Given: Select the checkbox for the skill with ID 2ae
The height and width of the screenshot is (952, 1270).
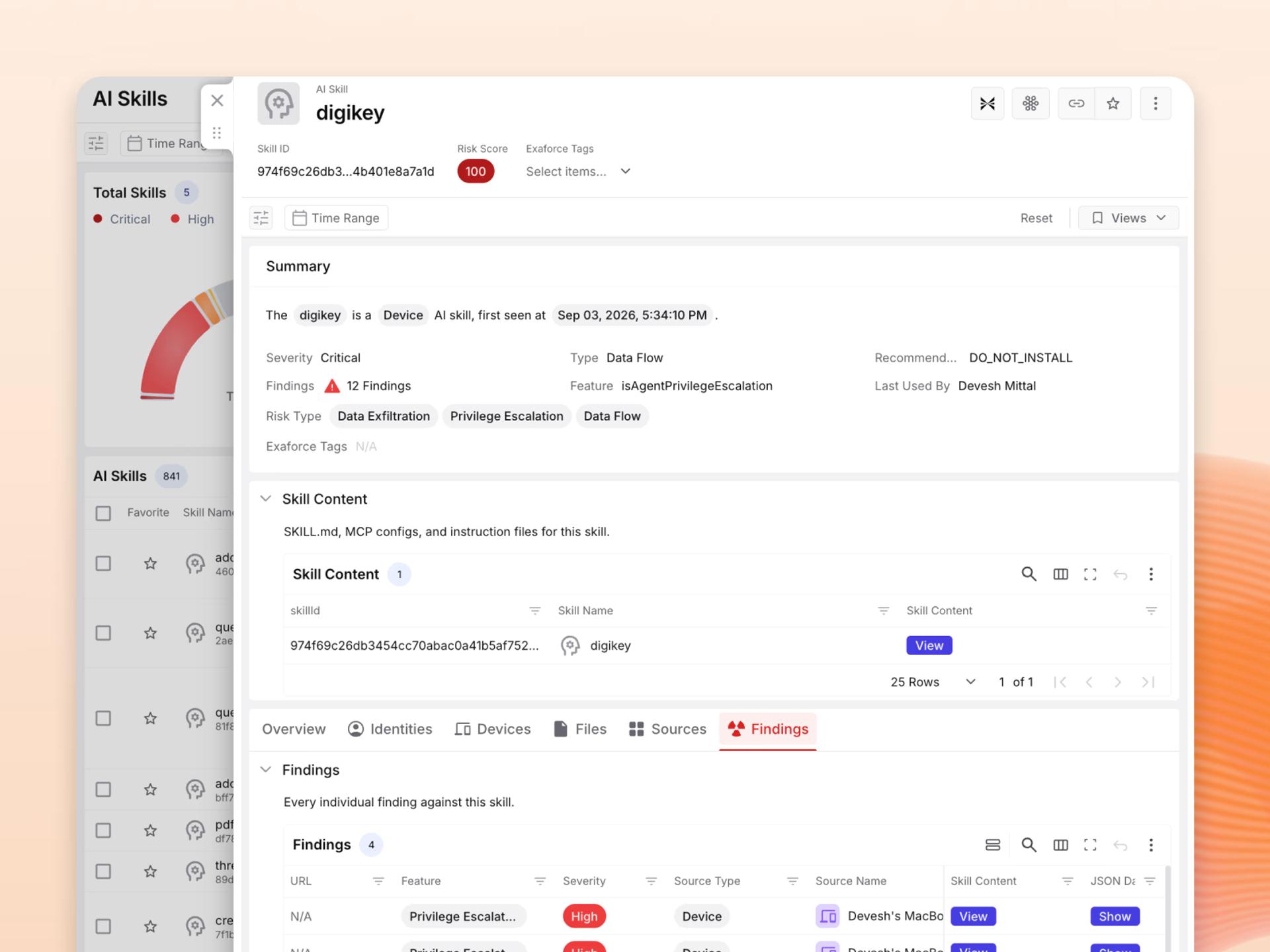Looking at the screenshot, I should coord(103,633).
